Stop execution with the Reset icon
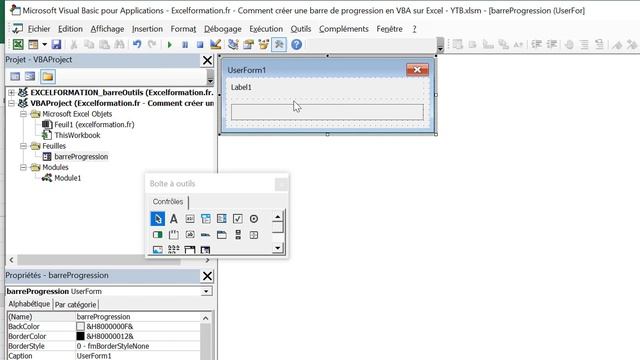The image size is (640, 360). click(x=200, y=44)
